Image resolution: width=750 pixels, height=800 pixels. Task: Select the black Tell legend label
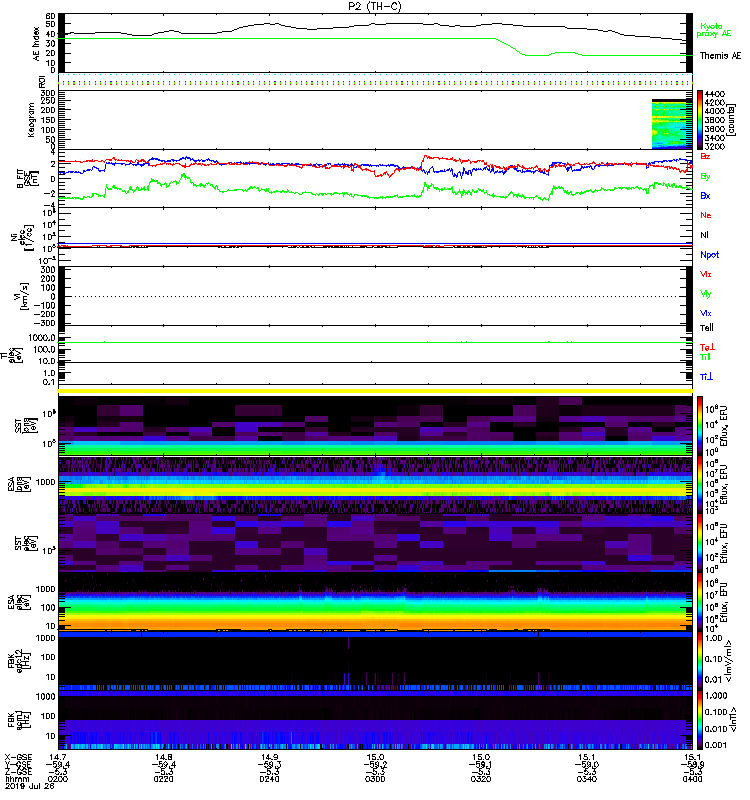pyautogui.click(x=707, y=328)
